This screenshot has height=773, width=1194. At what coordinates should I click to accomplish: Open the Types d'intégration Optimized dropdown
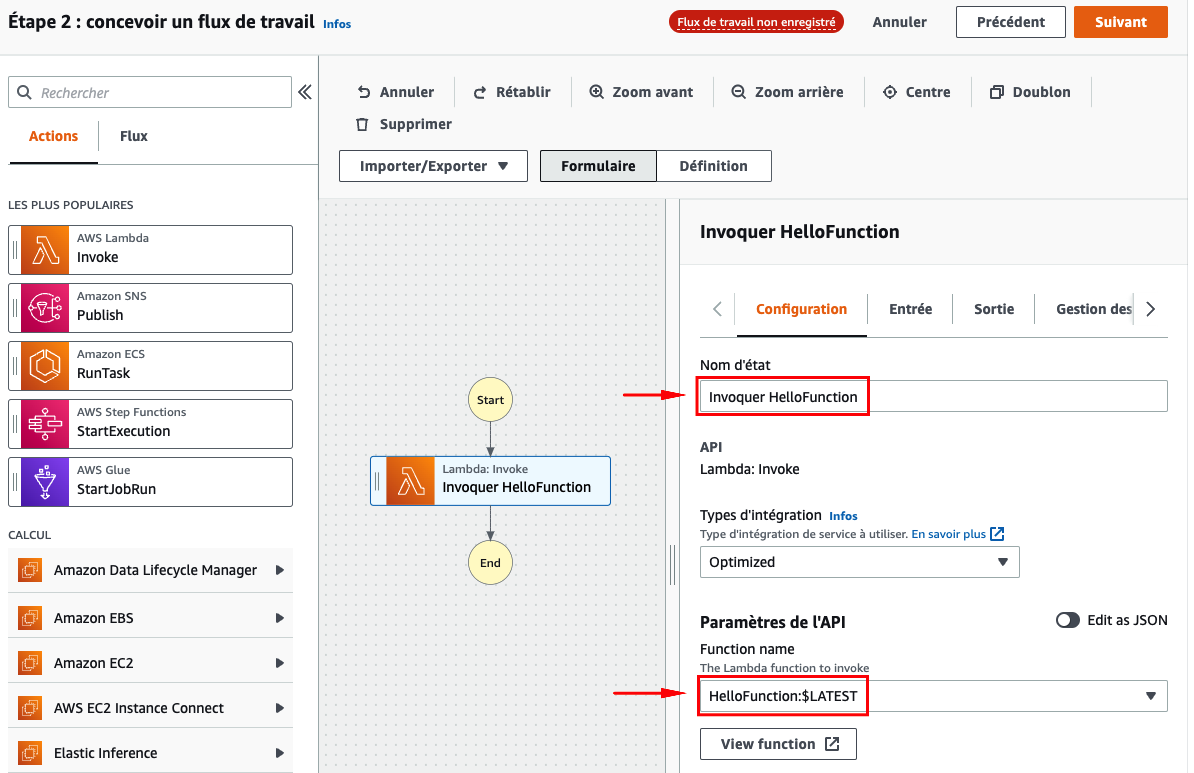pos(860,562)
